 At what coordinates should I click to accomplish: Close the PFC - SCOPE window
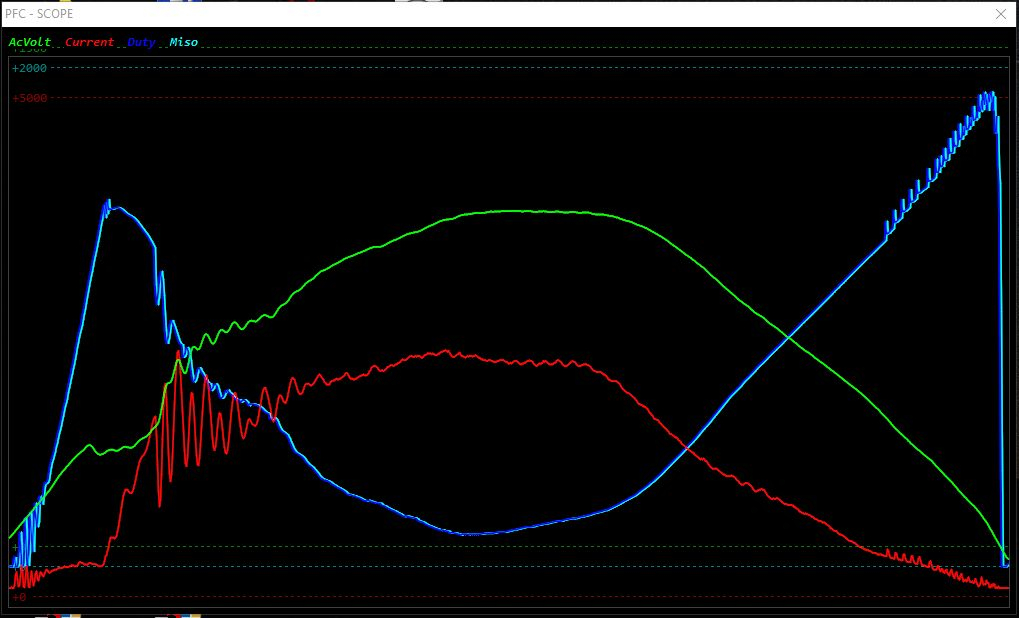[x=1000, y=14]
